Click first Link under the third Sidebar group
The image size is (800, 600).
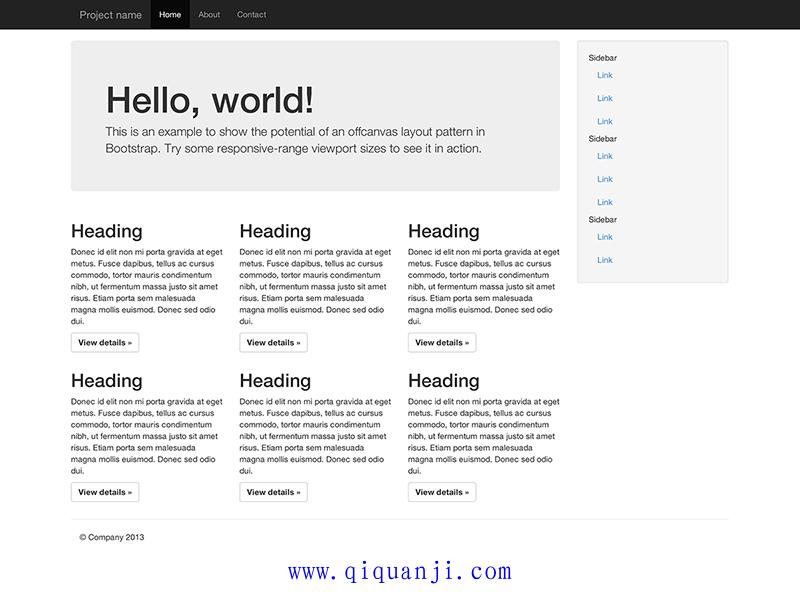click(x=604, y=237)
